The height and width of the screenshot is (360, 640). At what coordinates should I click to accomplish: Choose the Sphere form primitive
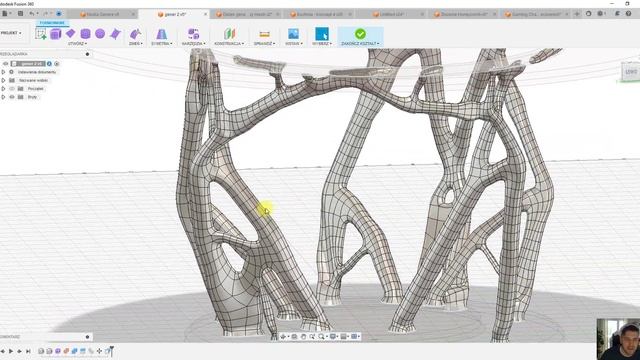pos(100,33)
